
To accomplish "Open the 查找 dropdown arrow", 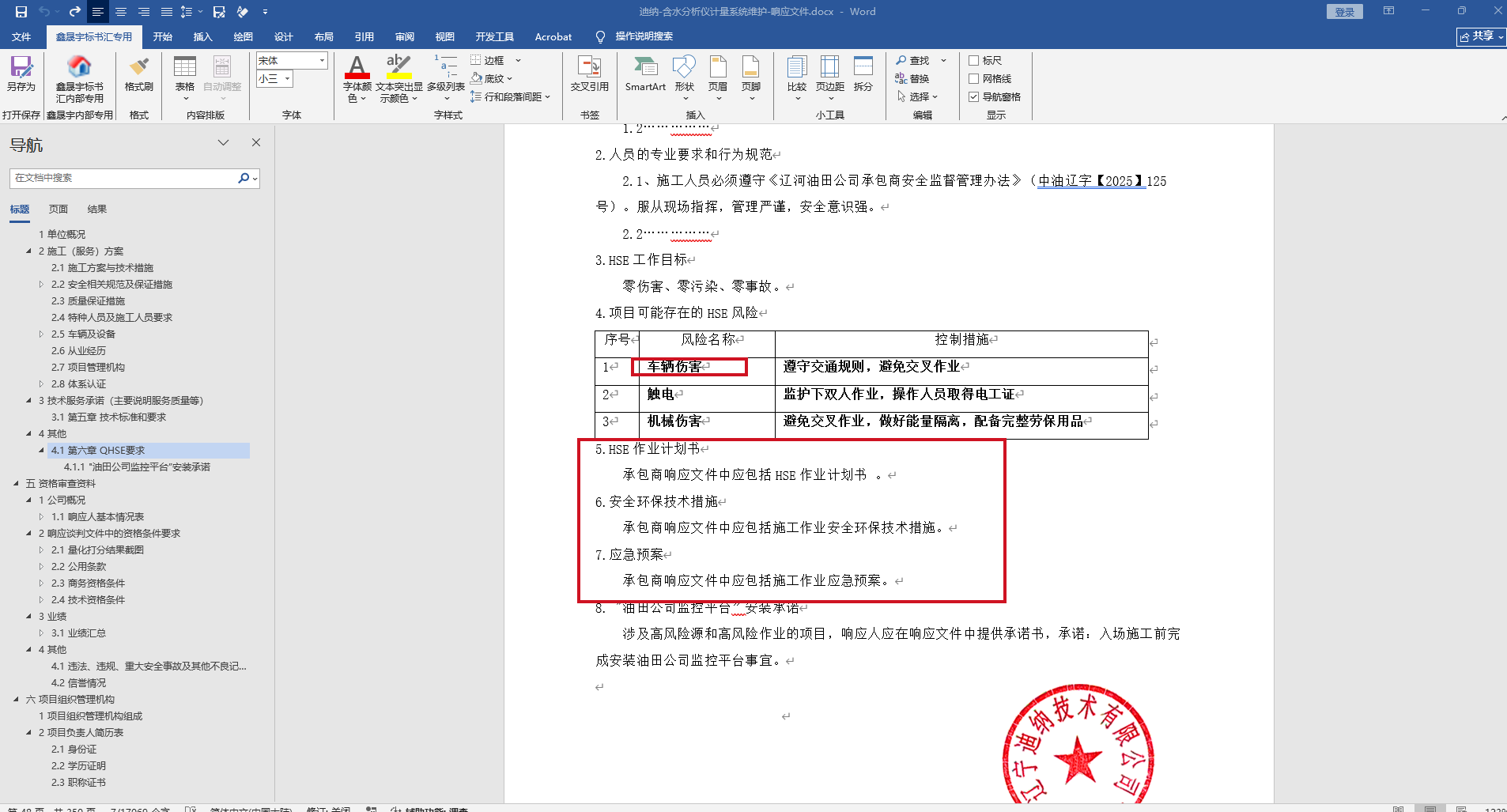I will click(943, 60).
